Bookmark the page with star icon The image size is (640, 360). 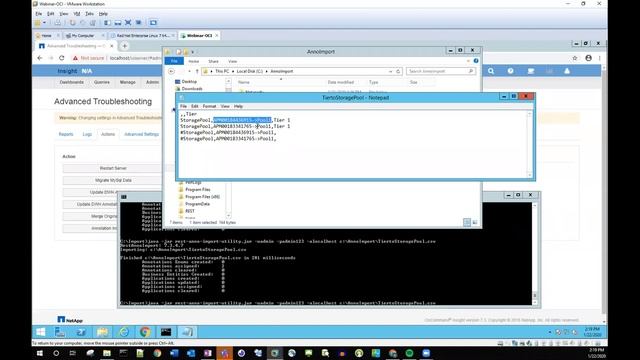click(575, 58)
